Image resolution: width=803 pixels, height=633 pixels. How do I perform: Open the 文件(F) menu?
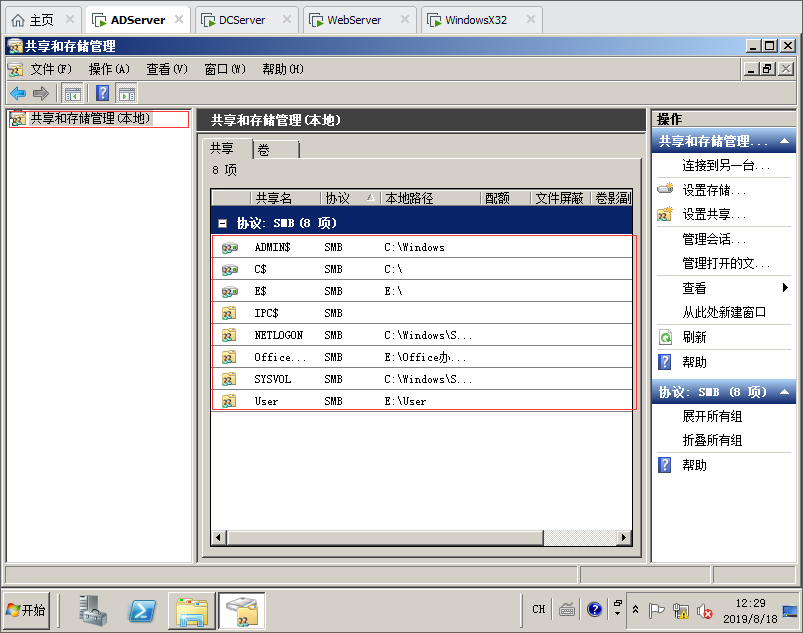(x=51, y=69)
